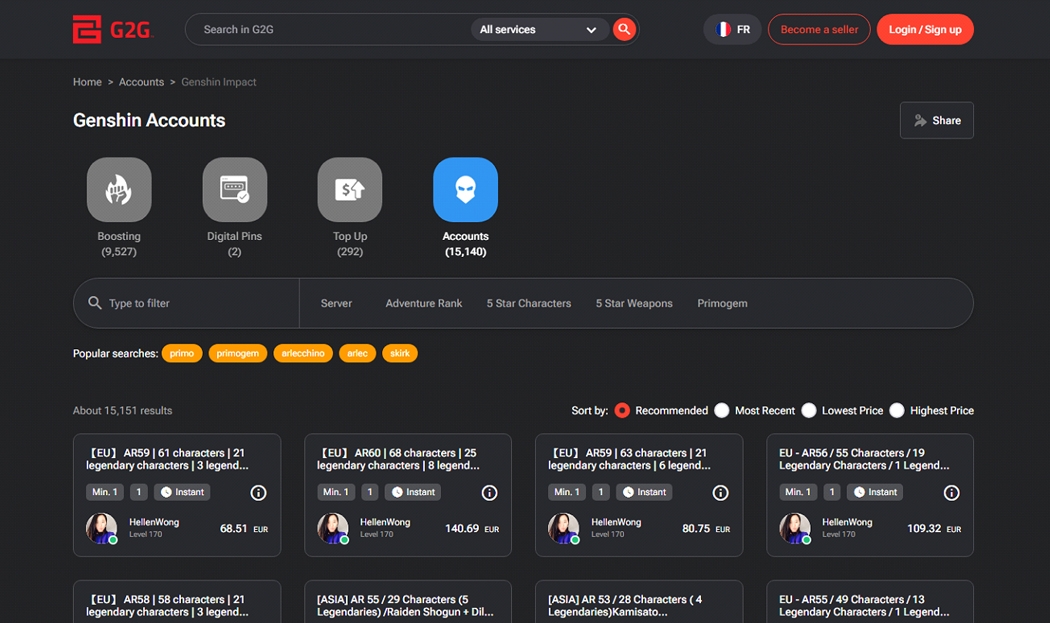
Task: Go to Home breadcrumb
Action: (x=87, y=82)
